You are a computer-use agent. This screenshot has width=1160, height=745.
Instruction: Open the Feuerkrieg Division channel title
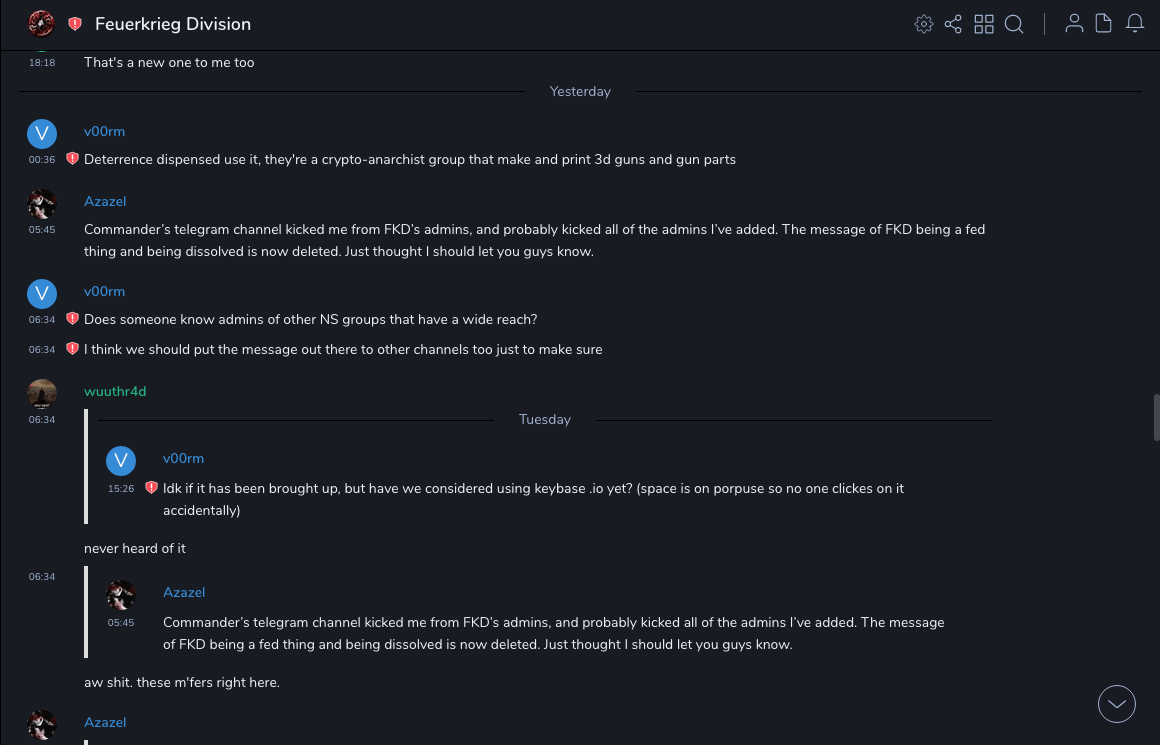coord(173,24)
